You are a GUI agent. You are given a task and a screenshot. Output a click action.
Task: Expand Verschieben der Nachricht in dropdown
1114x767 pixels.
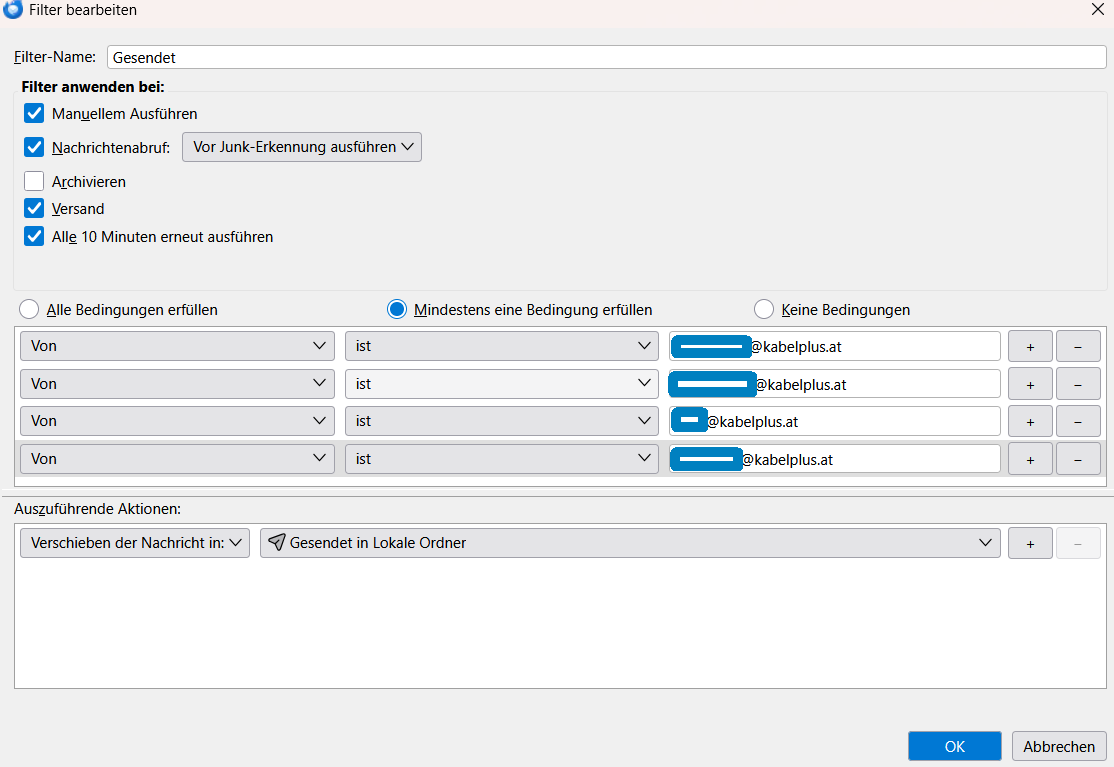pos(135,543)
